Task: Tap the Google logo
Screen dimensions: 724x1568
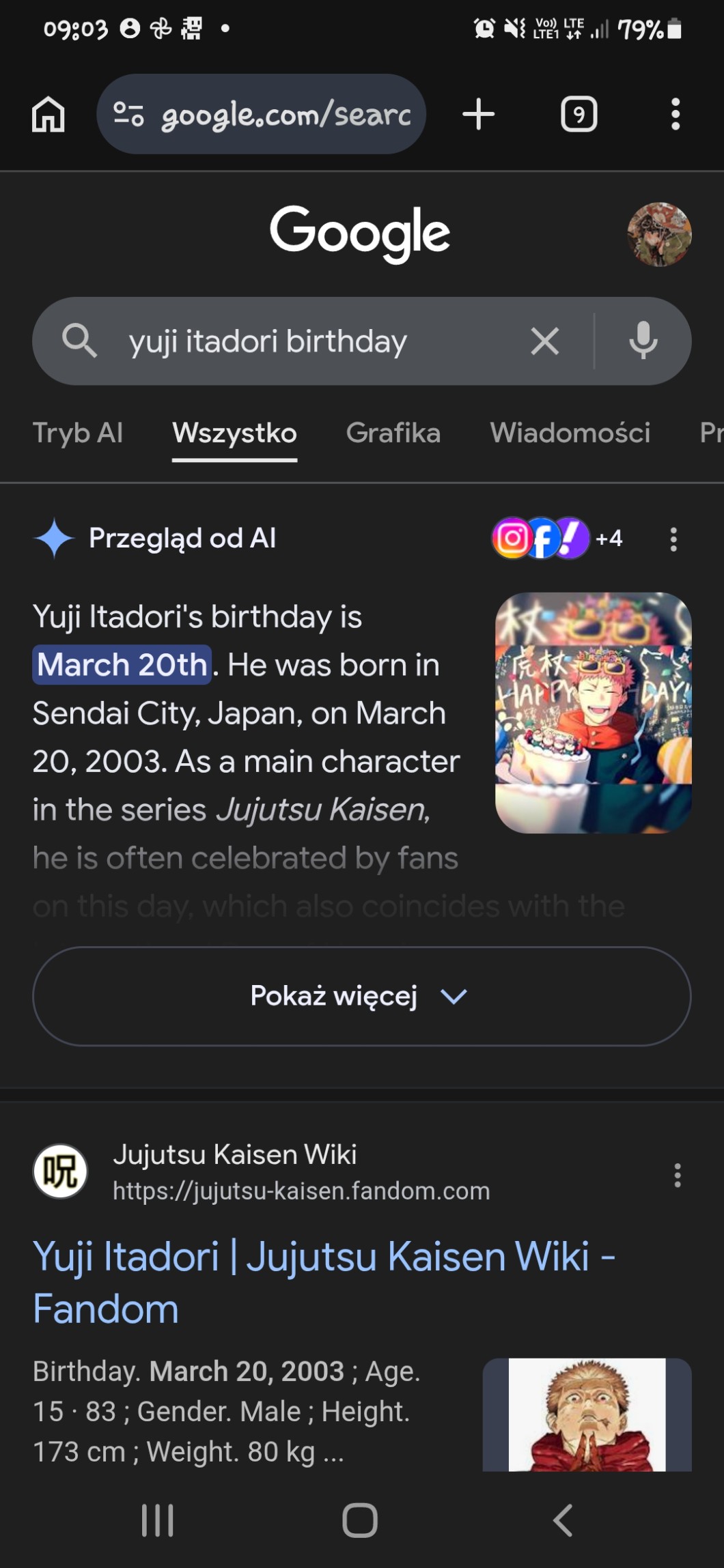Action: tap(360, 233)
